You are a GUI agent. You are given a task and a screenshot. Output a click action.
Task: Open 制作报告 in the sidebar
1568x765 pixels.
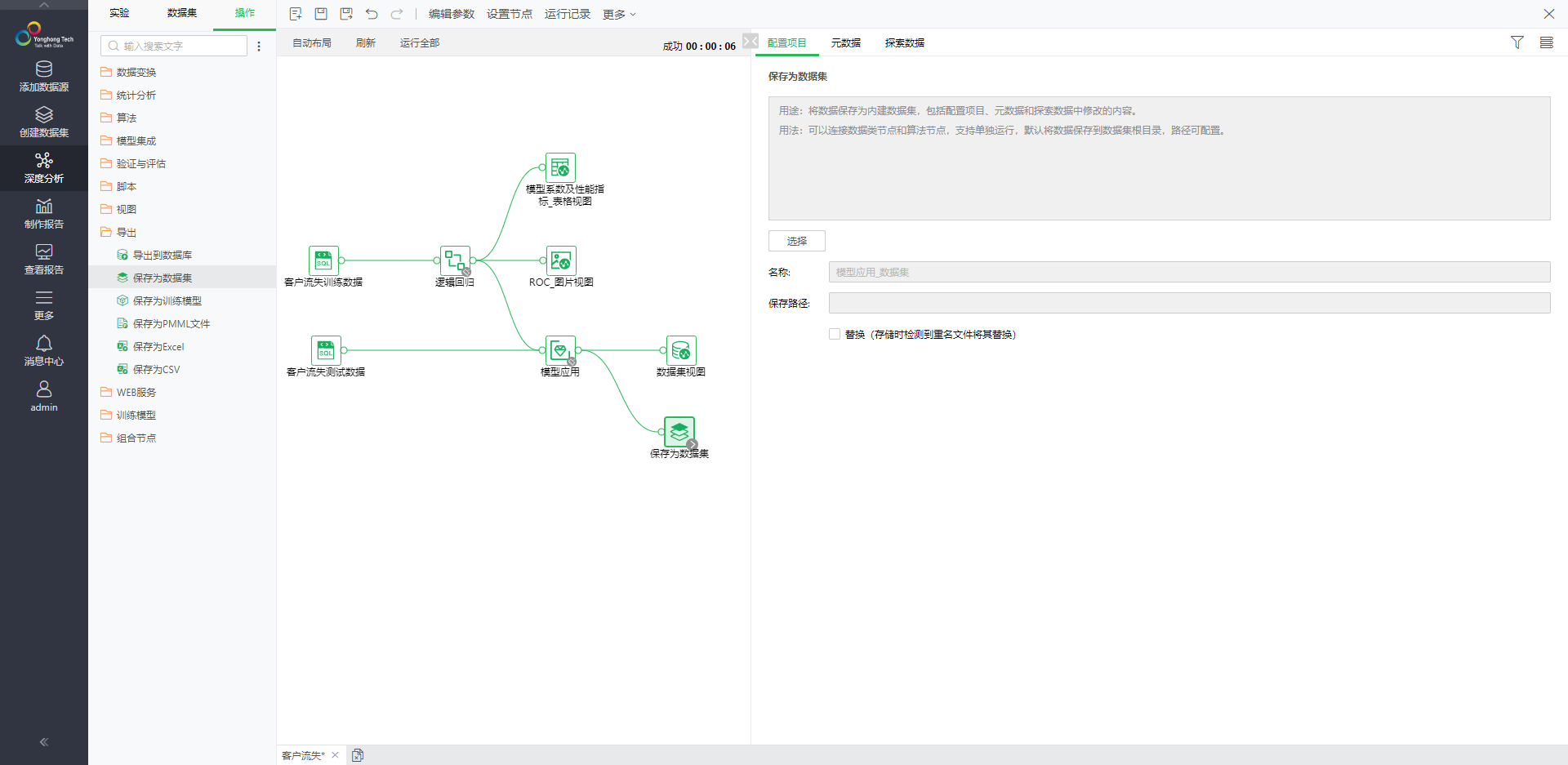point(44,214)
